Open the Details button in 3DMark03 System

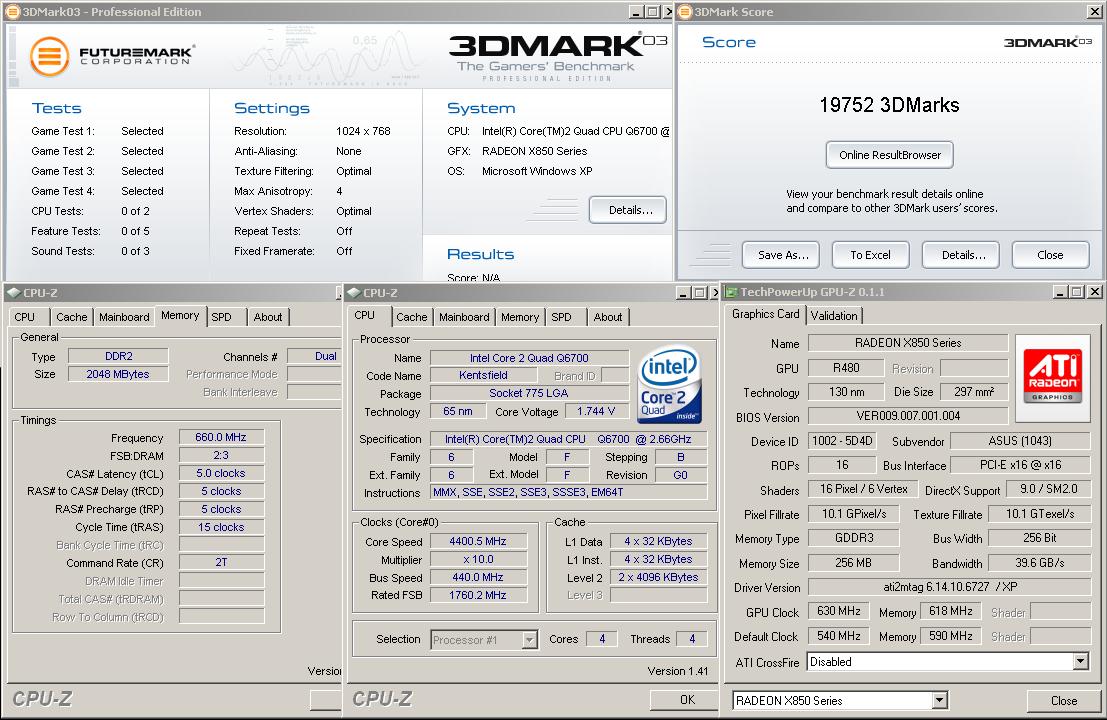click(628, 210)
